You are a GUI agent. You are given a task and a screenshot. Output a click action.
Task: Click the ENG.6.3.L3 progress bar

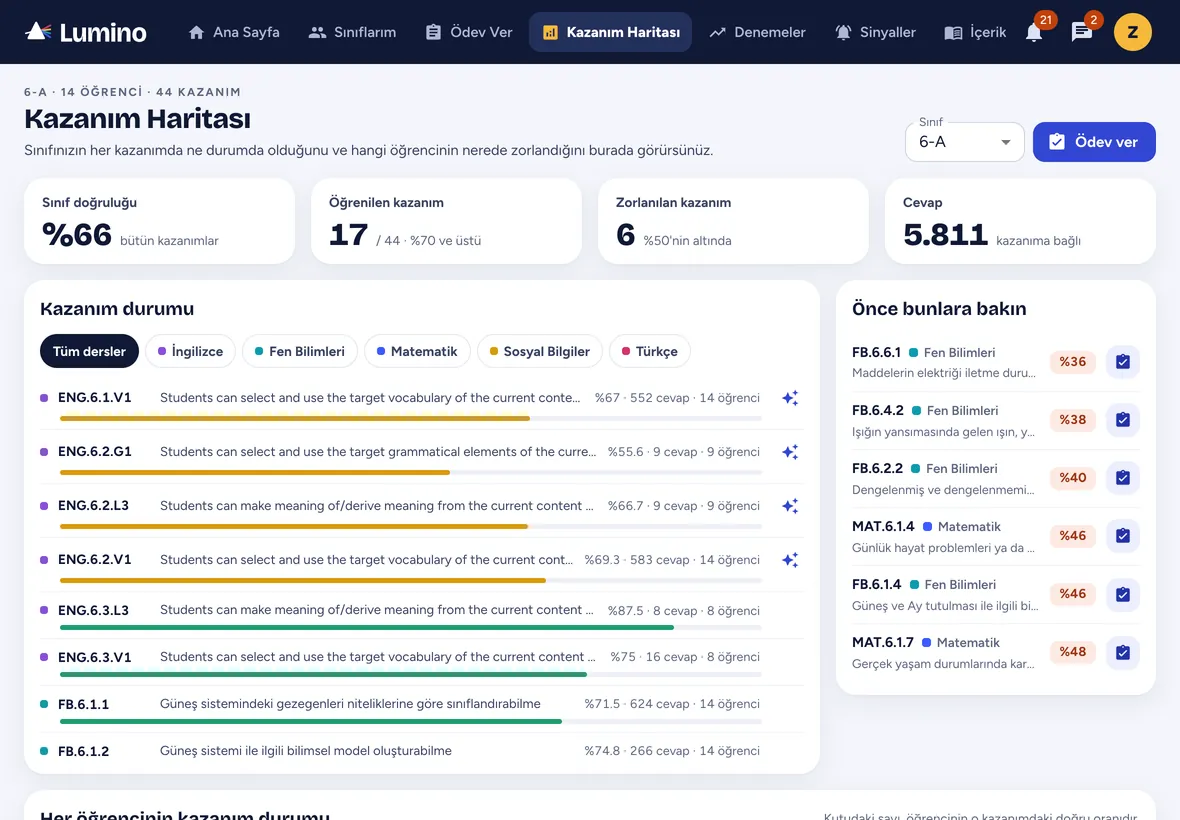tap(410, 627)
